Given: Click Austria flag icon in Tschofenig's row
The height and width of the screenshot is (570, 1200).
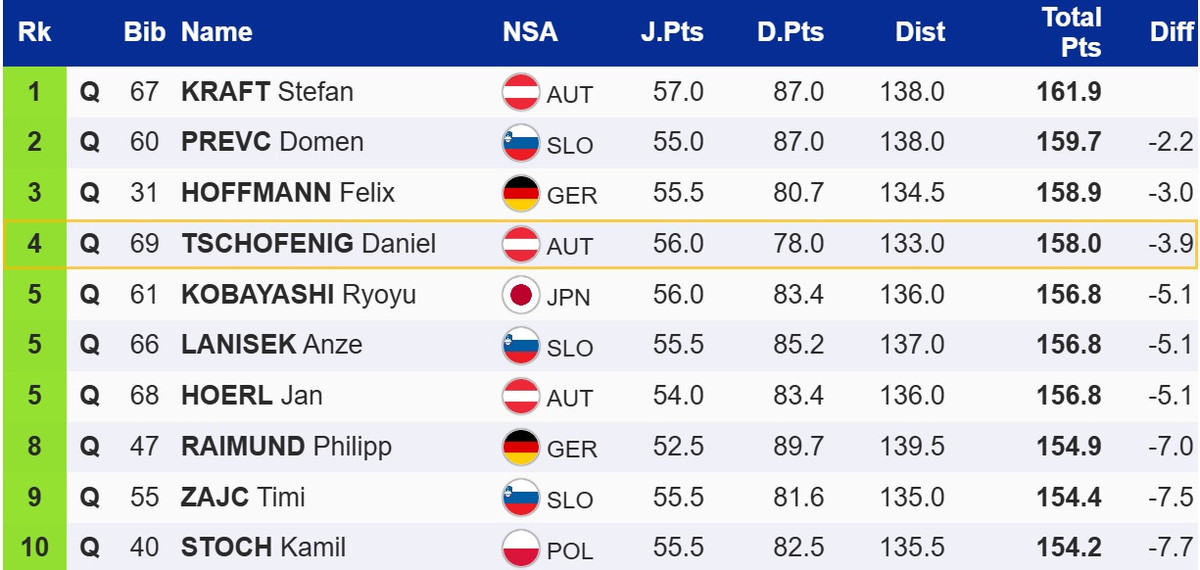Looking at the screenshot, I should [x=520, y=244].
